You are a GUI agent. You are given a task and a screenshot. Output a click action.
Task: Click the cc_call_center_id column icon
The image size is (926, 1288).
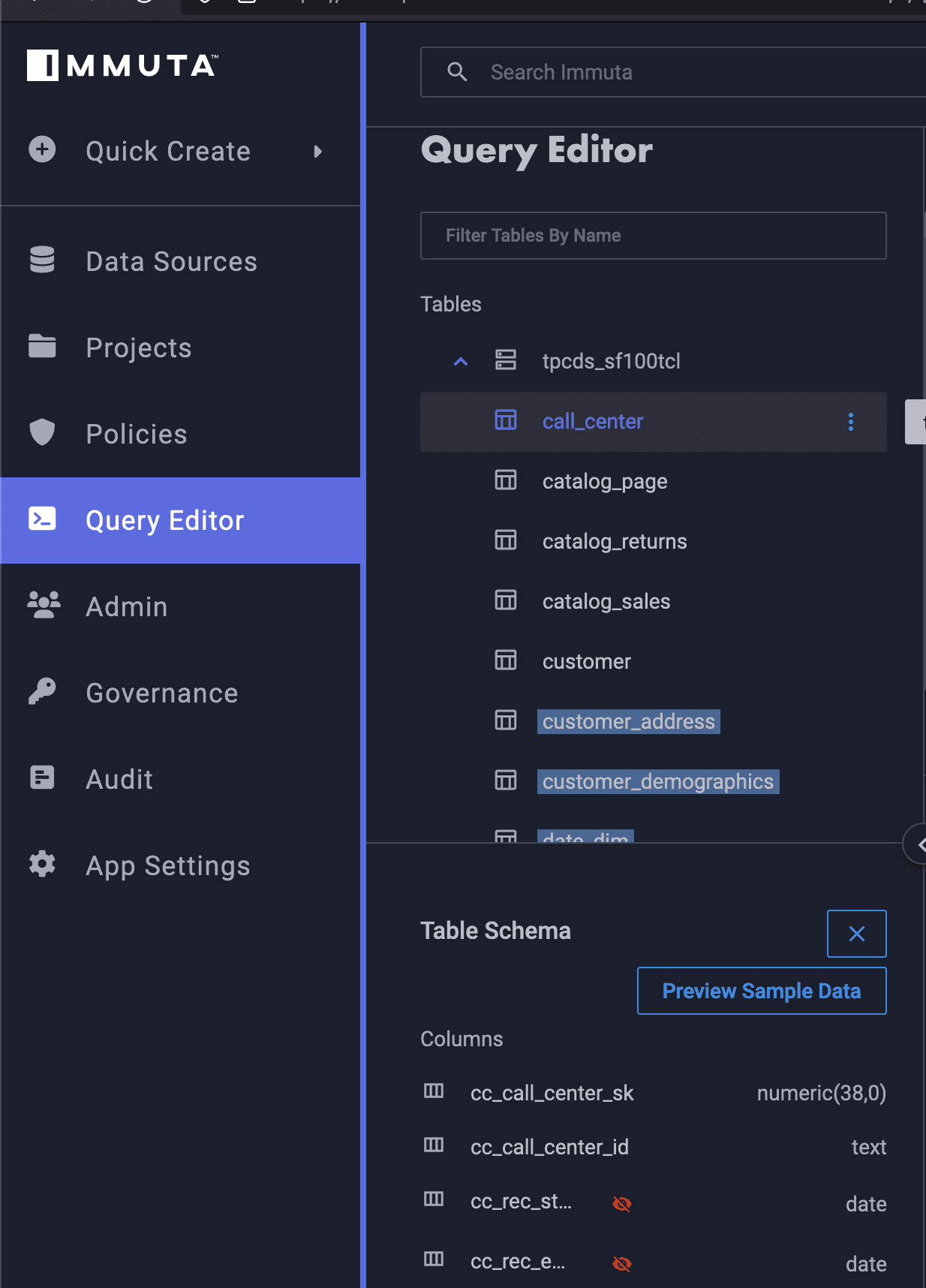pyautogui.click(x=434, y=1145)
